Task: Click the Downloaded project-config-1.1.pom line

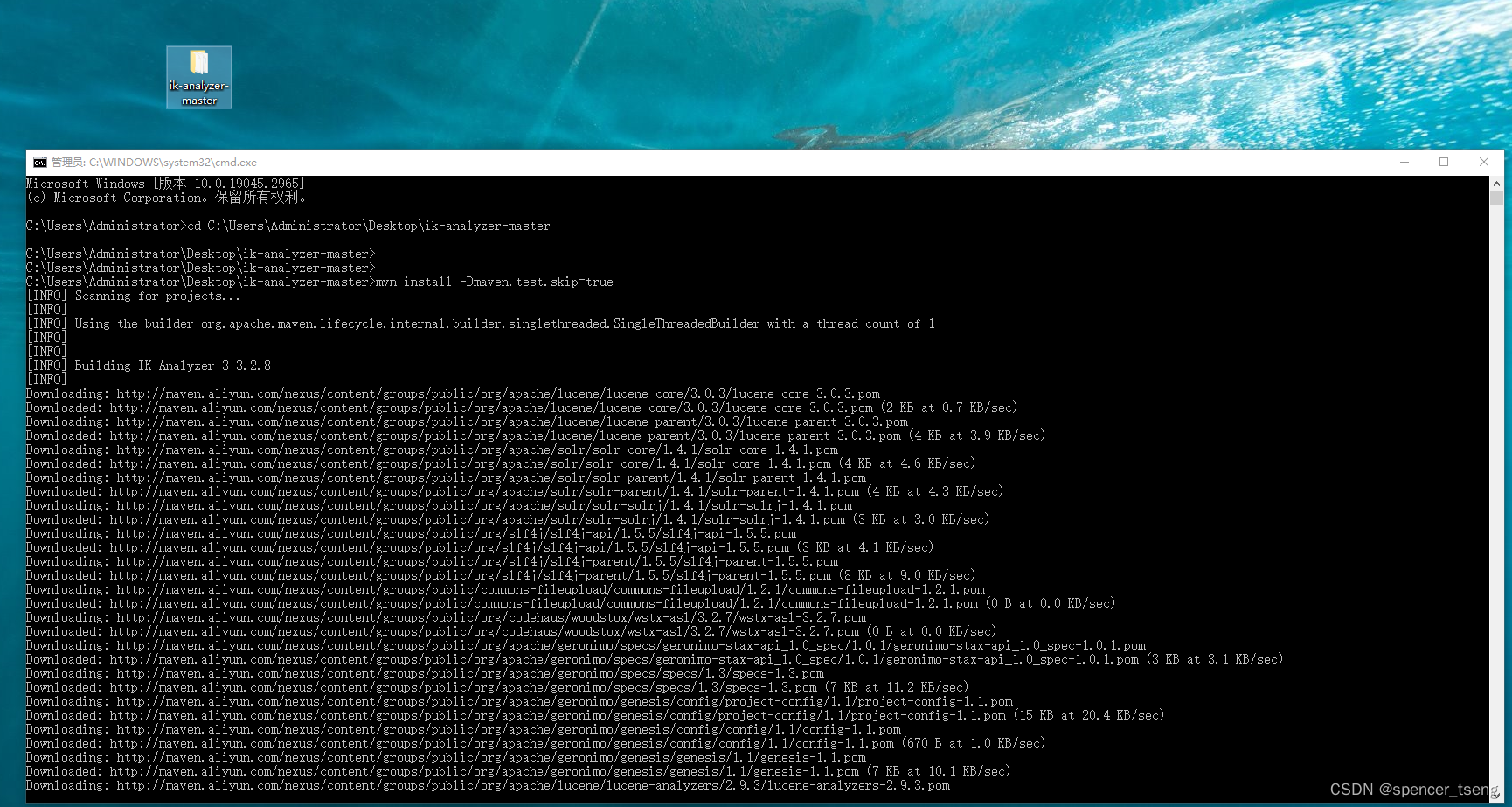Action: click(595, 715)
